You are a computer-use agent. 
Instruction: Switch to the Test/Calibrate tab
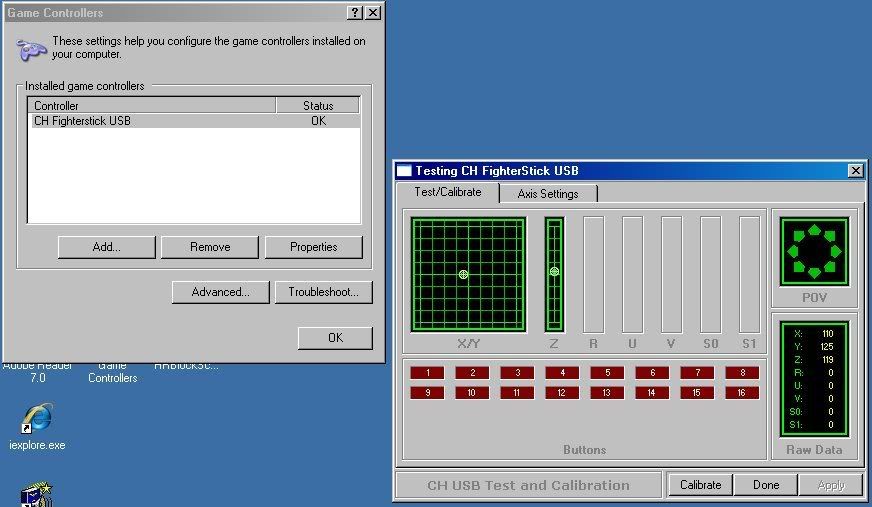tap(448, 192)
